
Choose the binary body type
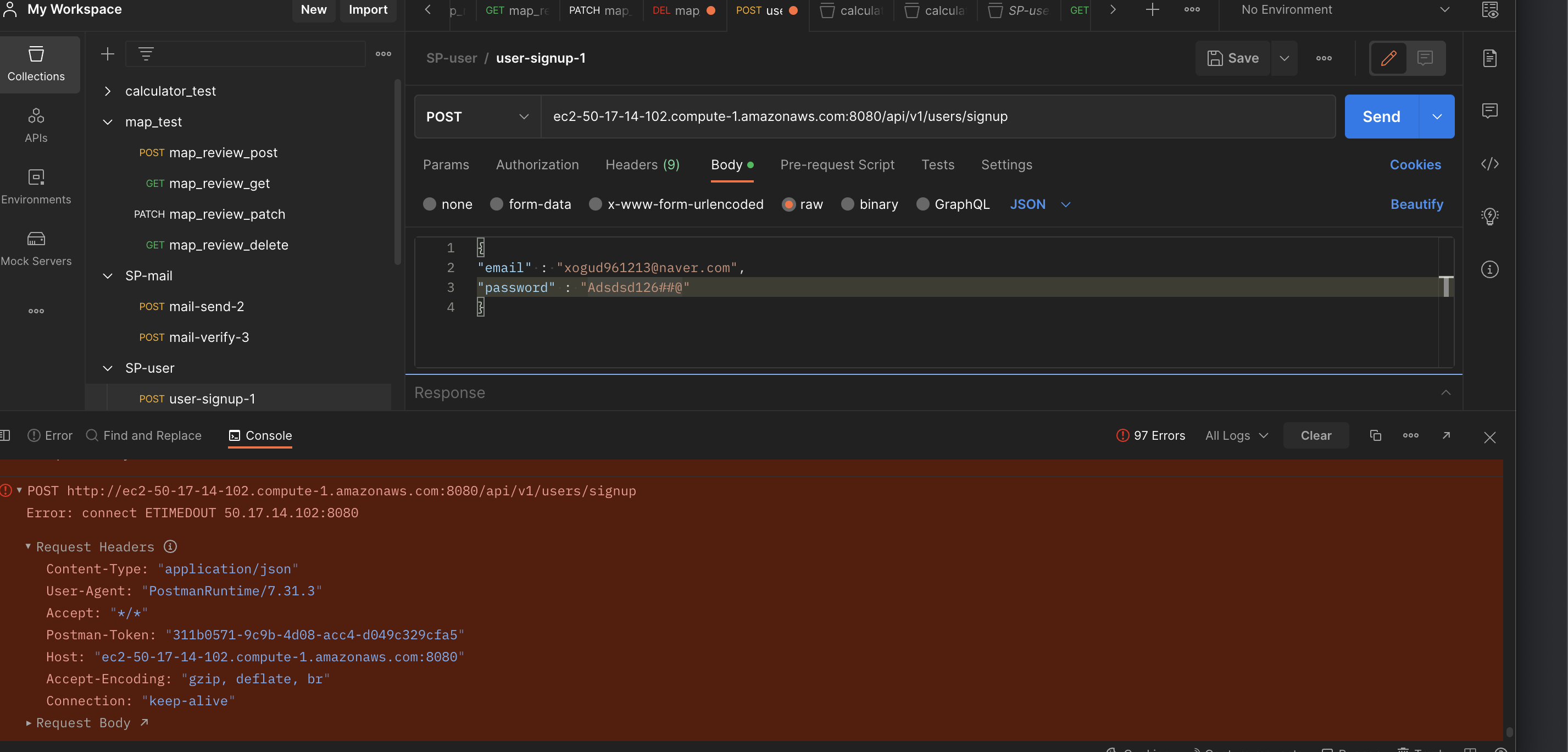(847, 204)
